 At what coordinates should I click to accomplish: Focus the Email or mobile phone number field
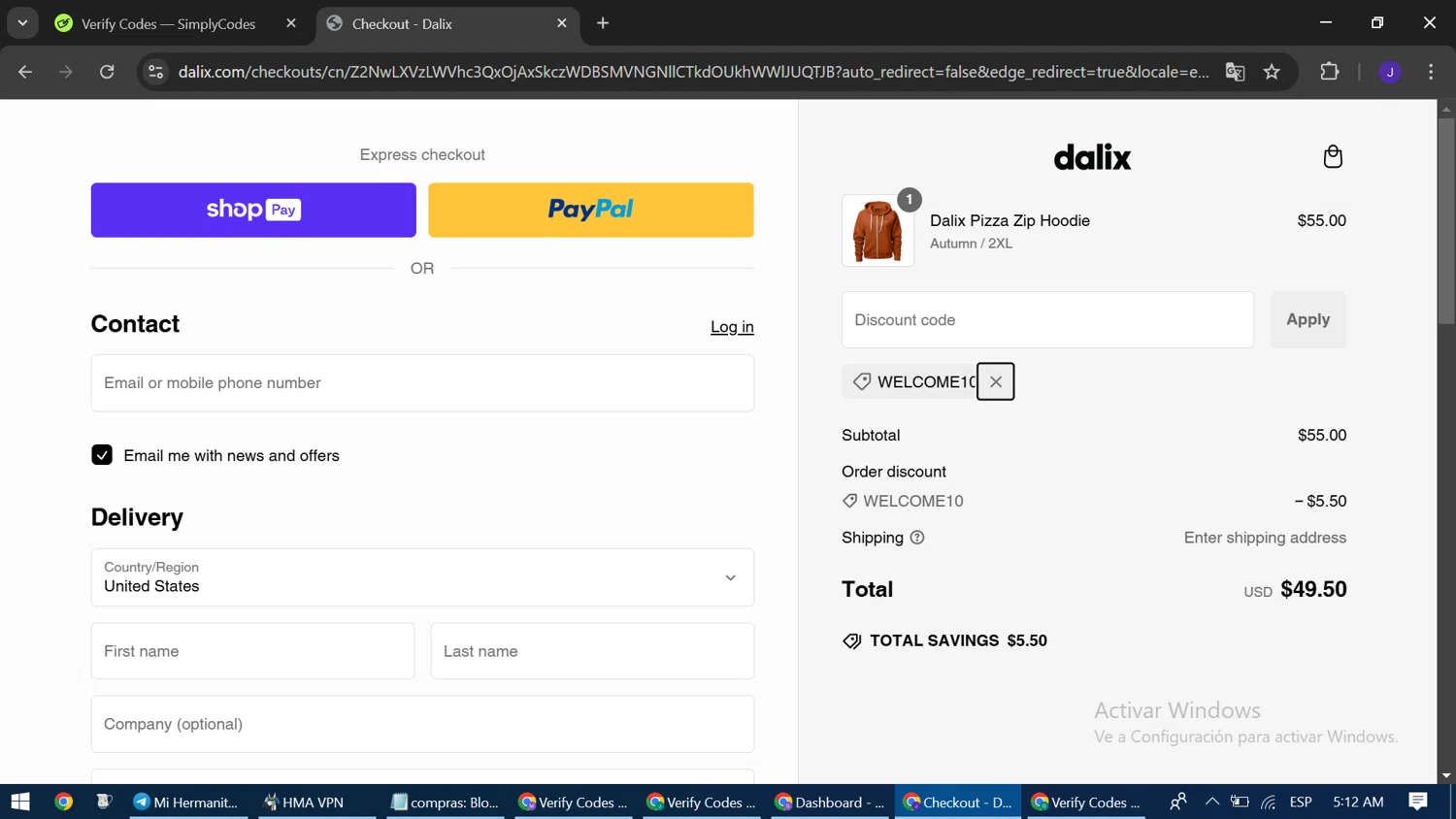tap(422, 382)
